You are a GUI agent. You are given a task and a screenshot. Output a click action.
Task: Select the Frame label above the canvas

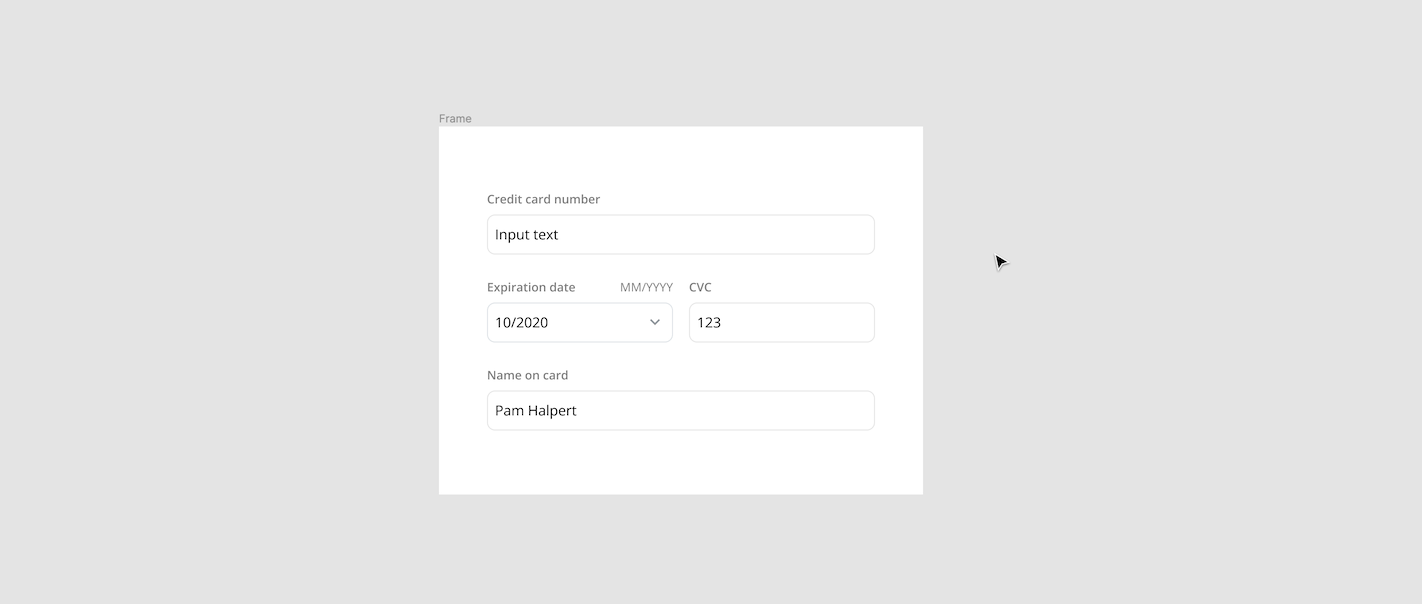455,118
